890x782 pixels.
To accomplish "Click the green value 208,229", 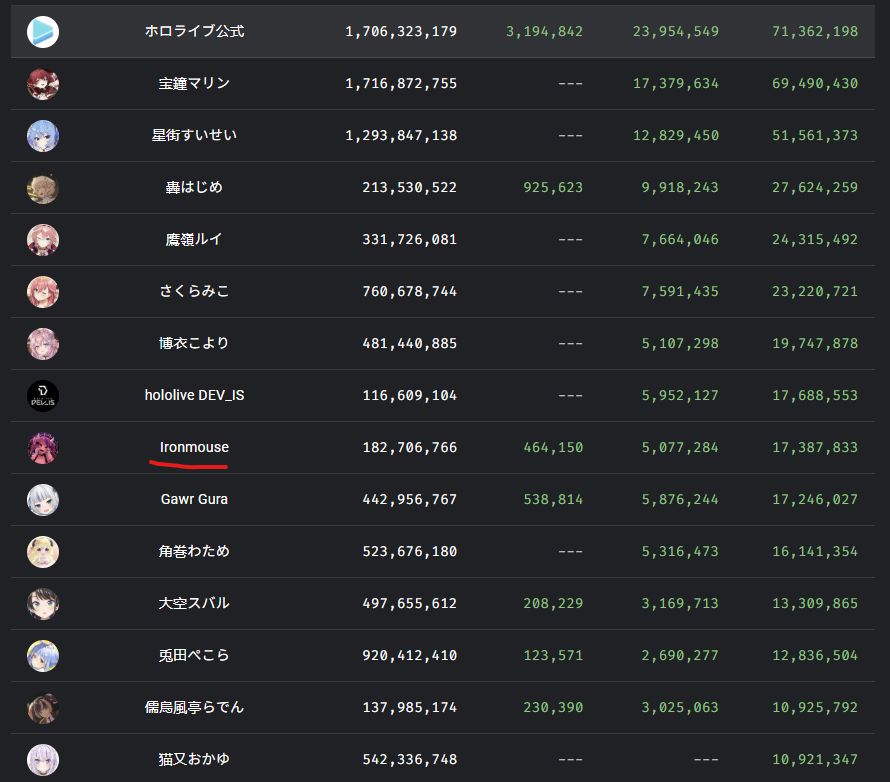I will tap(553, 604).
